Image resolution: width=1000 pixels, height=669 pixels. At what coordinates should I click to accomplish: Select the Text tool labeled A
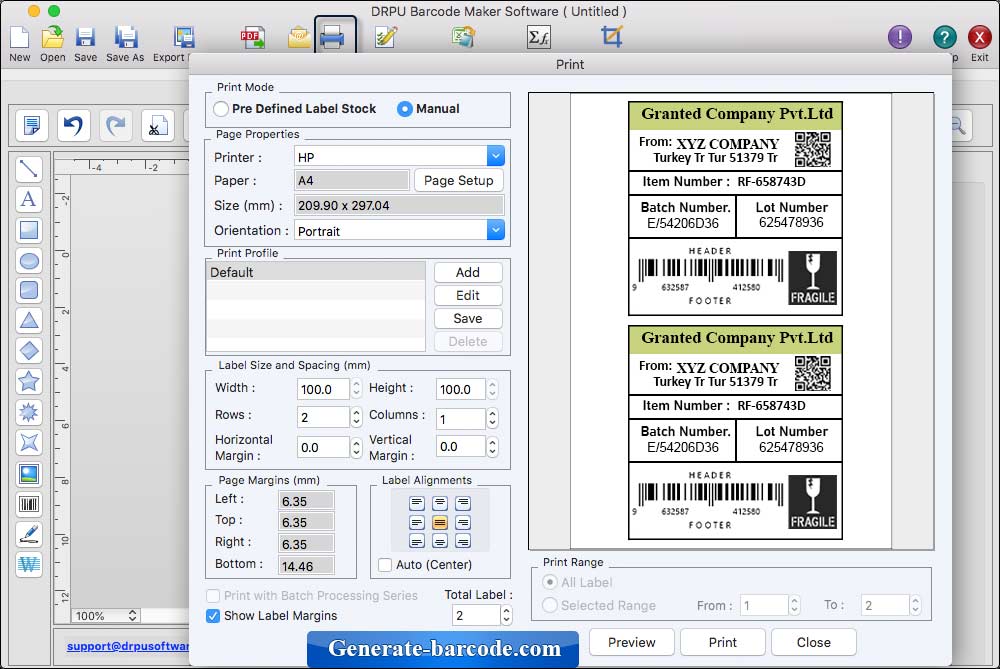[29, 199]
